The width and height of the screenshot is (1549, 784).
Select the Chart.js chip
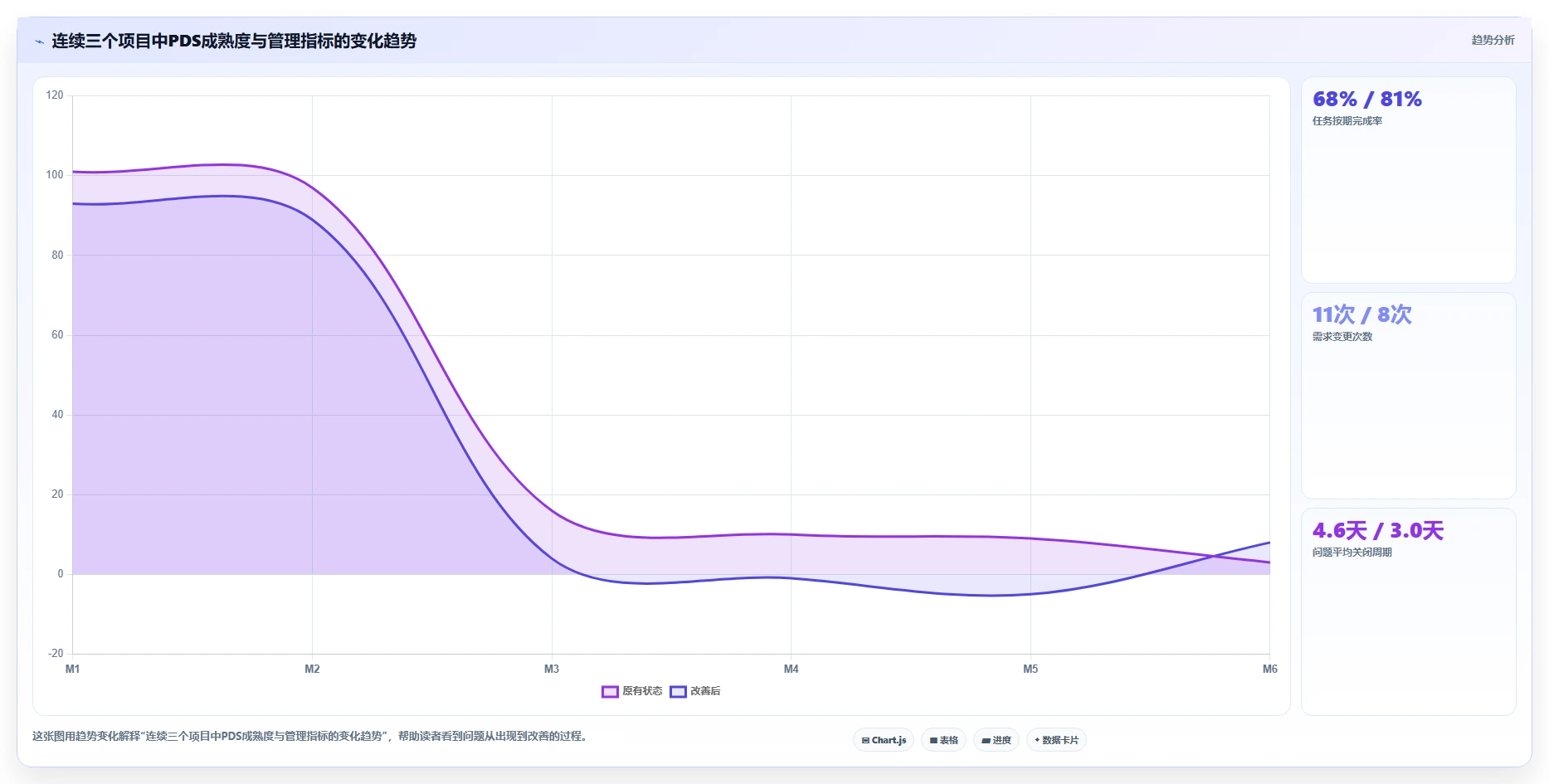click(884, 740)
